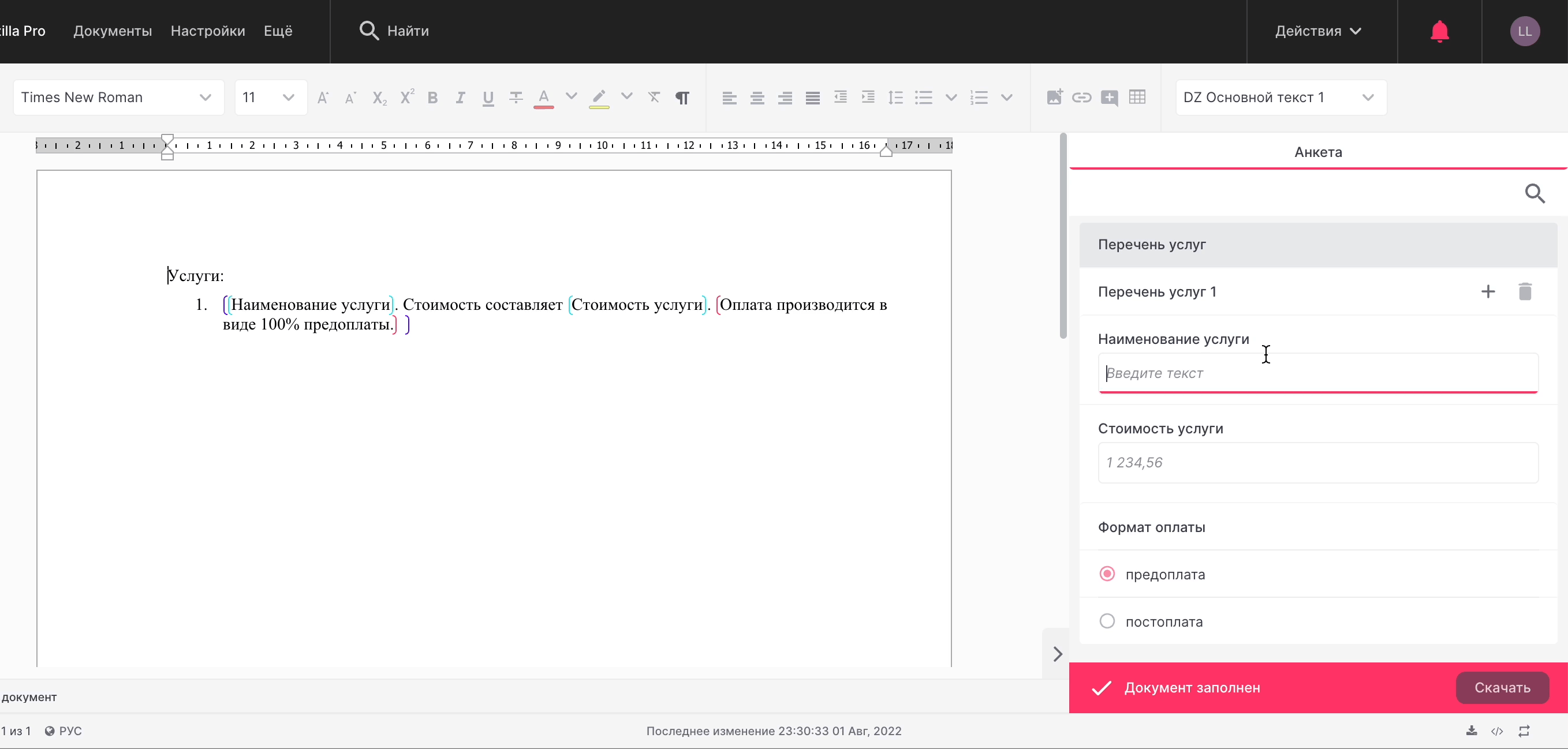Center align text

point(757,98)
